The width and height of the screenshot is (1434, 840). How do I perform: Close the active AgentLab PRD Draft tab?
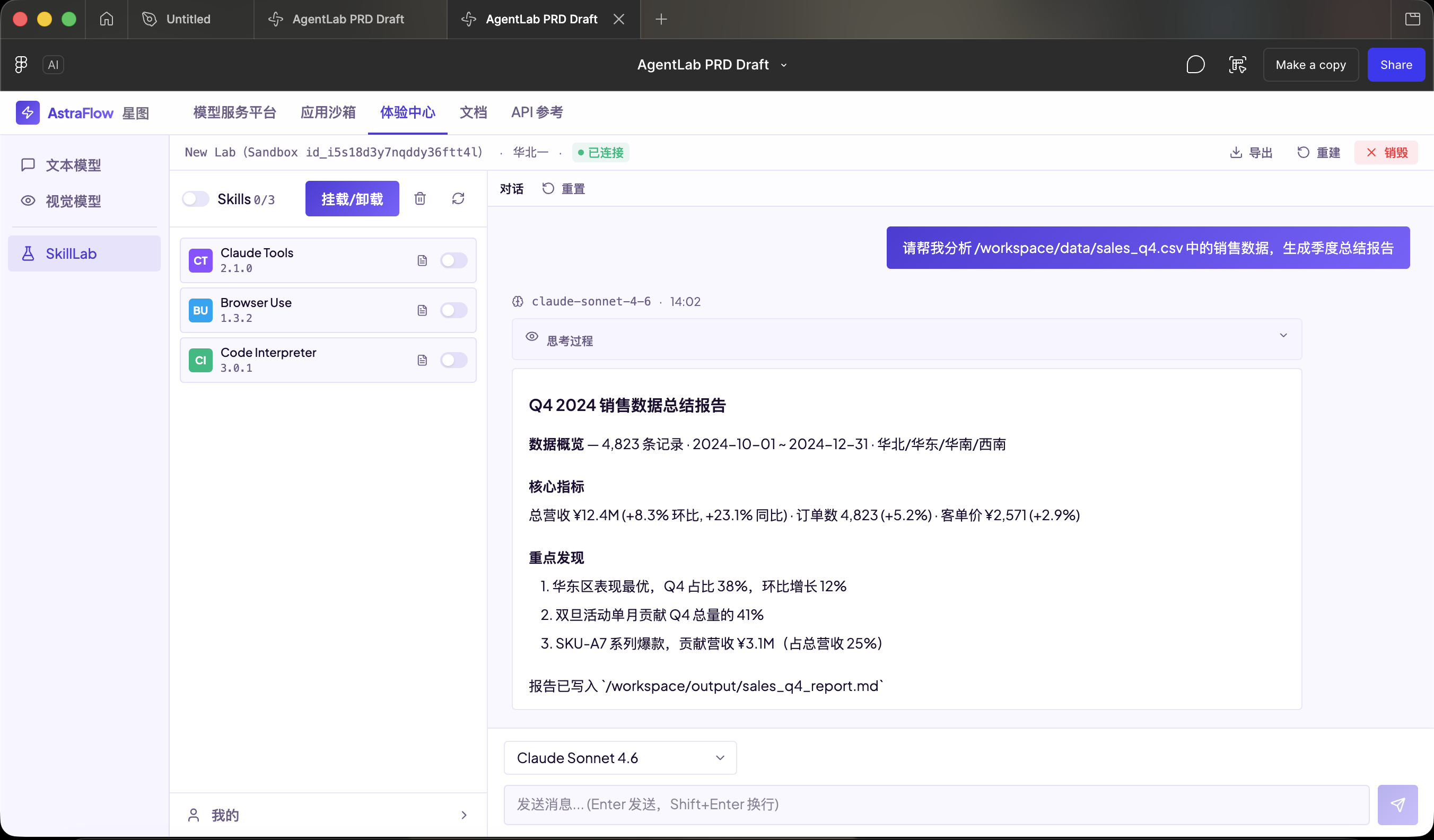(x=618, y=19)
